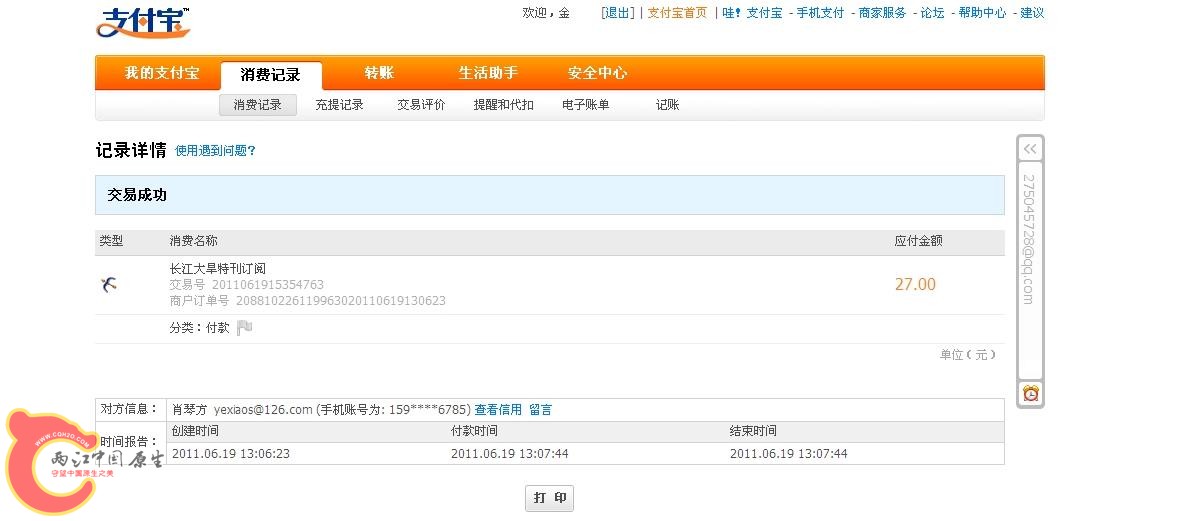Click the transaction type bird icon
The width and height of the screenshot is (1186, 521).
point(110,285)
